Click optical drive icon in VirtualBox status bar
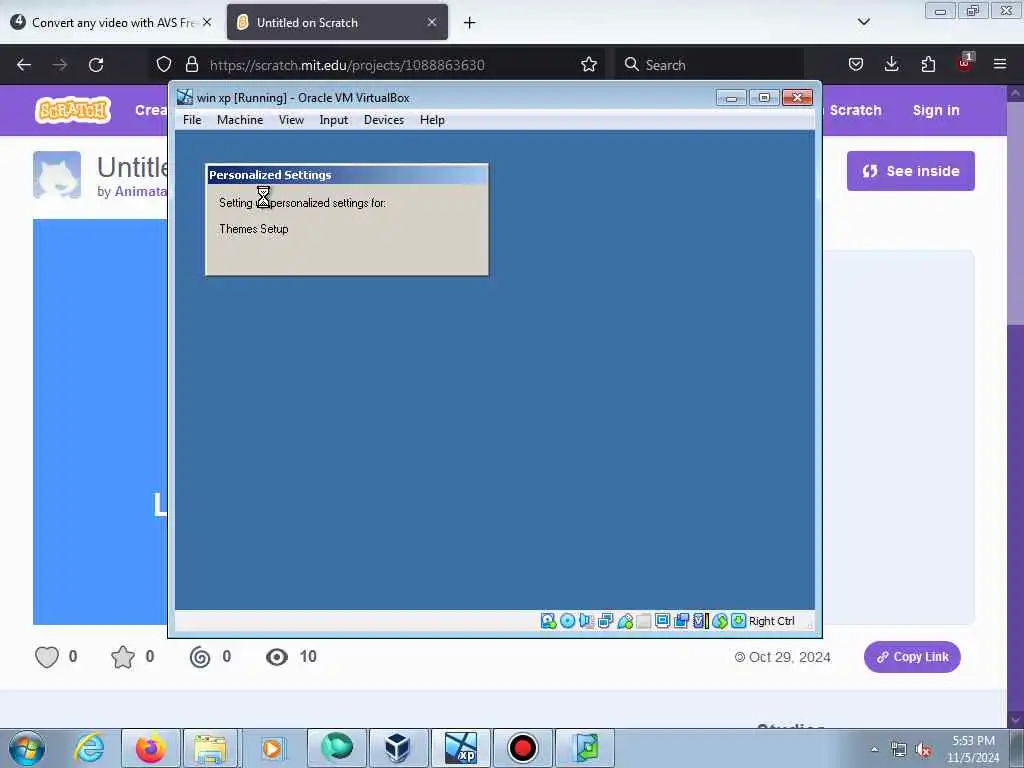This screenshot has height=768, width=1024. (x=568, y=621)
